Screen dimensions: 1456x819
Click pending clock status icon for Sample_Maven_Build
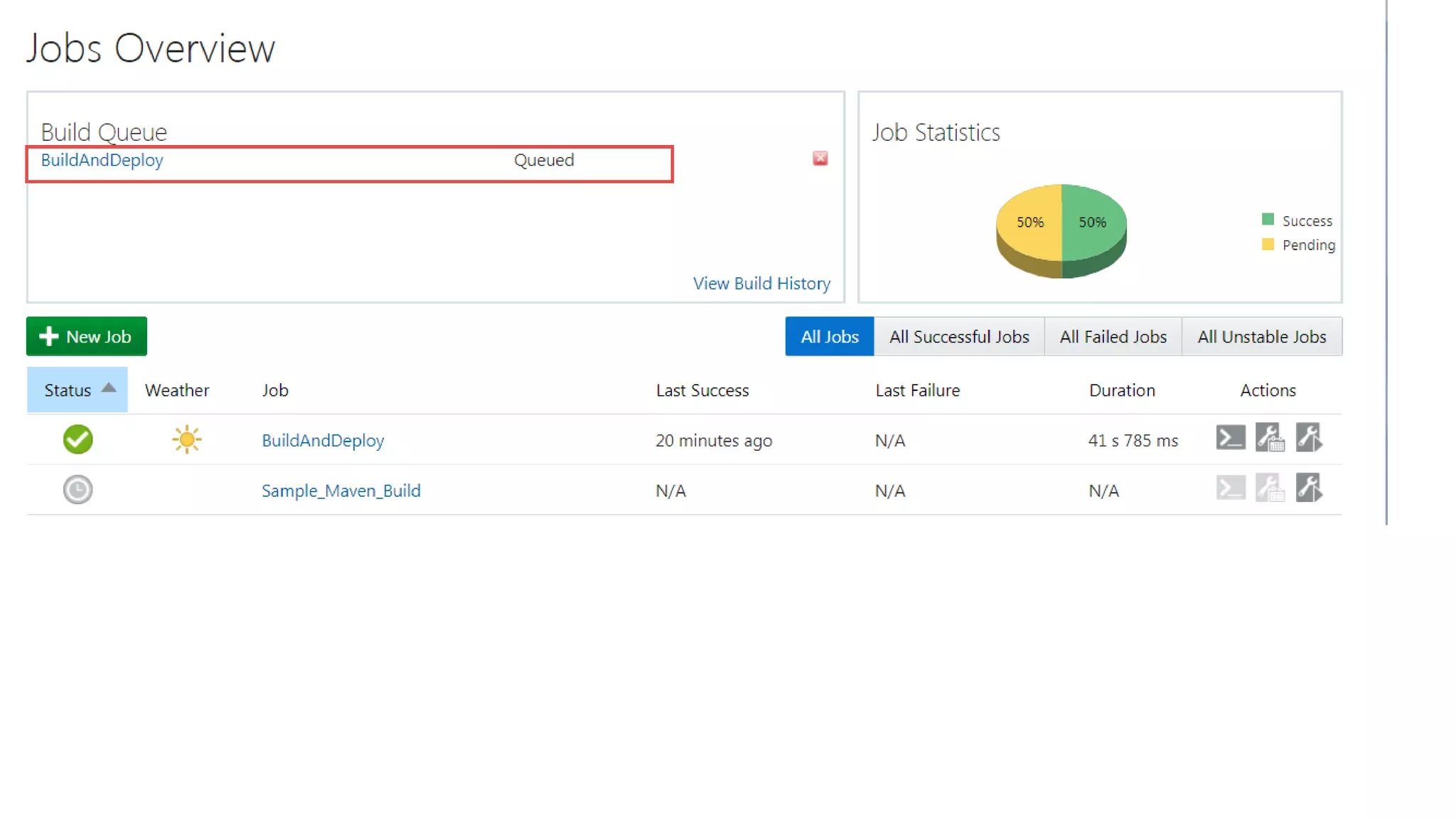click(77, 490)
